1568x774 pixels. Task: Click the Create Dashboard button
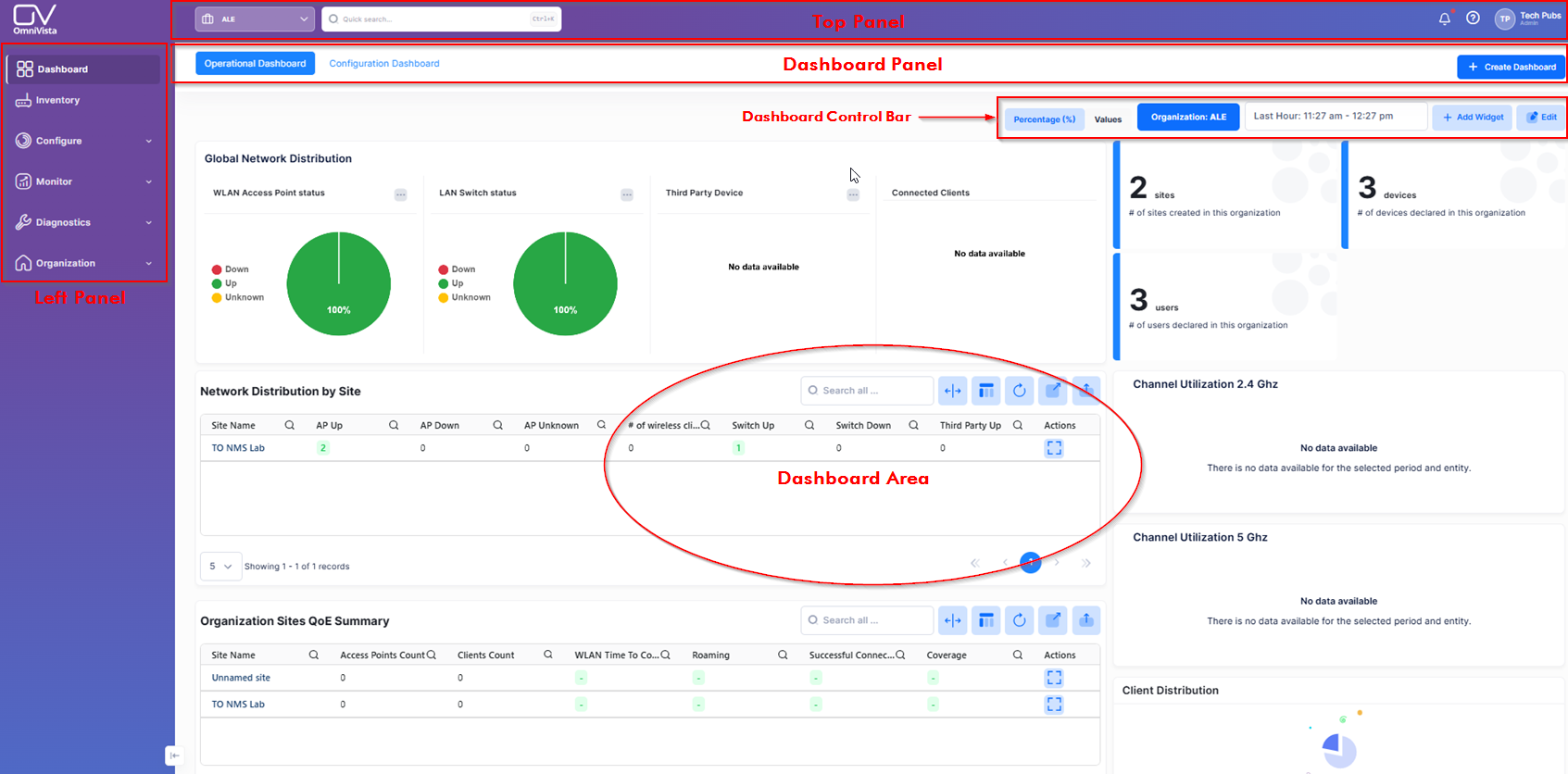coord(1511,67)
